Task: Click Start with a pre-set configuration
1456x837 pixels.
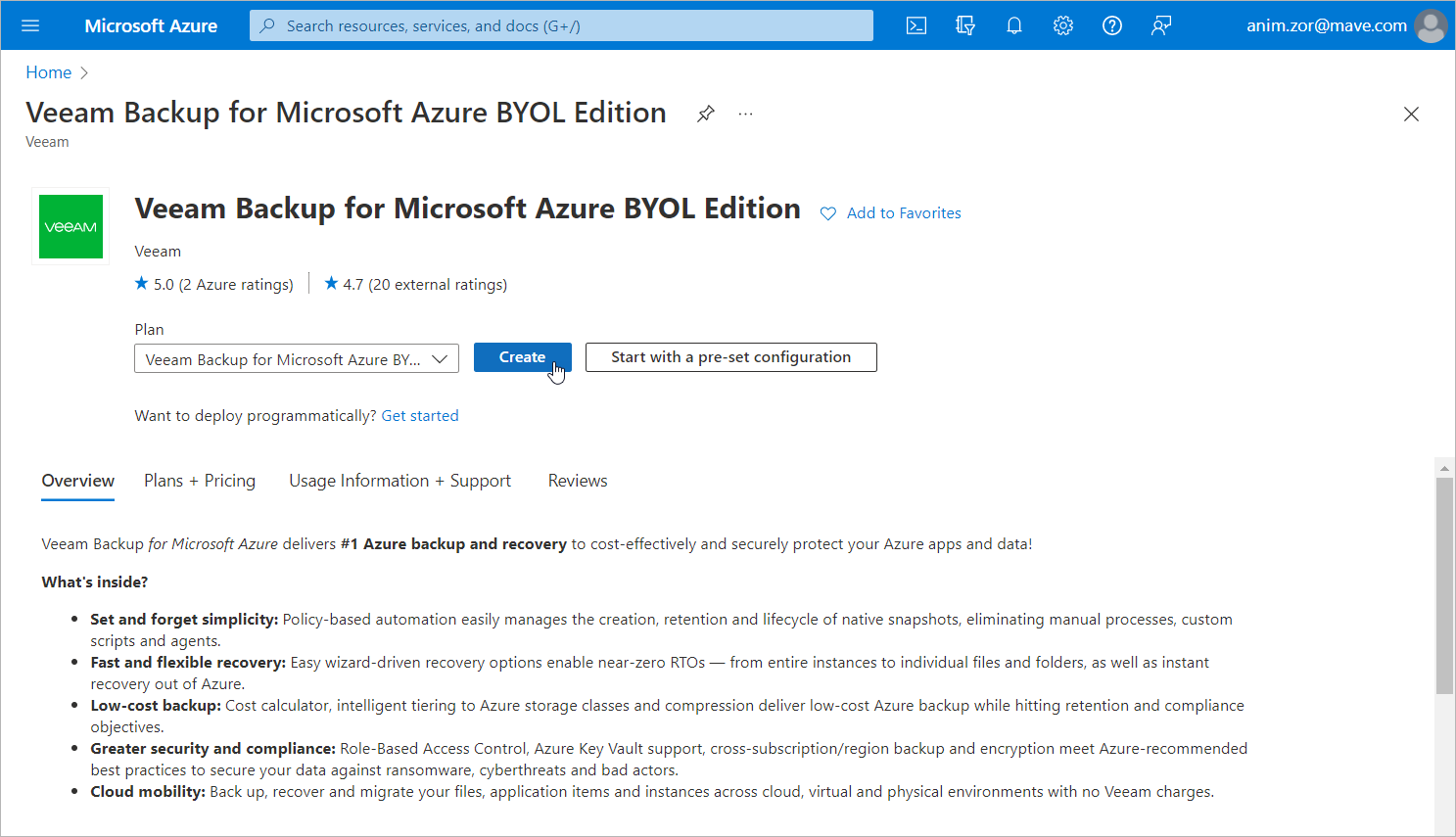Action: (x=730, y=357)
